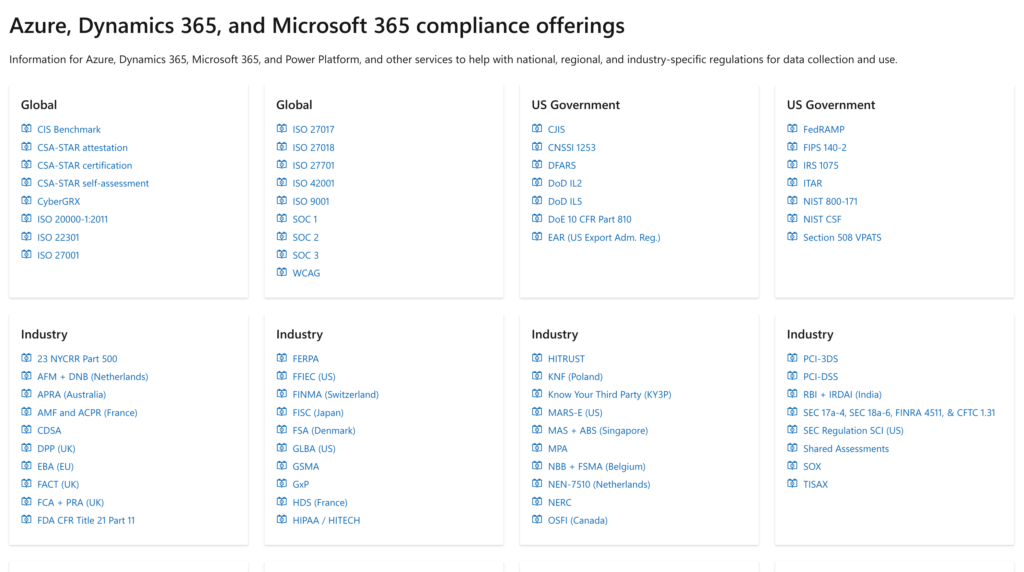Open Section 508 VPATS link
This screenshot has height=572, width=1024.
pos(842,237)
